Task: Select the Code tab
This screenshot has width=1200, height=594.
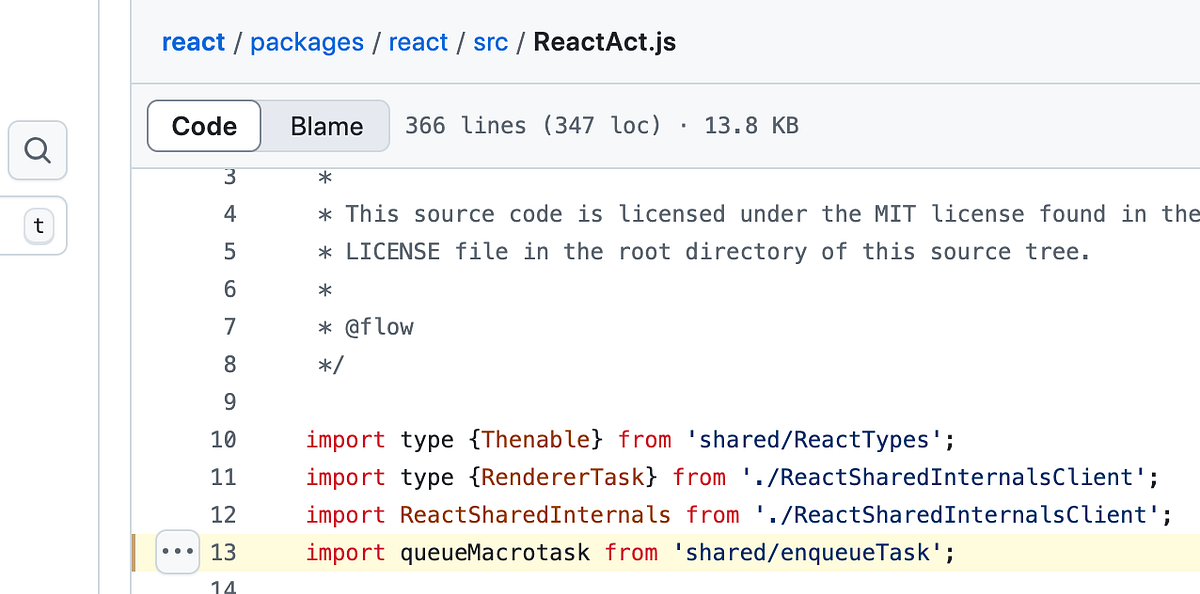Action: (x=203, y=126)
